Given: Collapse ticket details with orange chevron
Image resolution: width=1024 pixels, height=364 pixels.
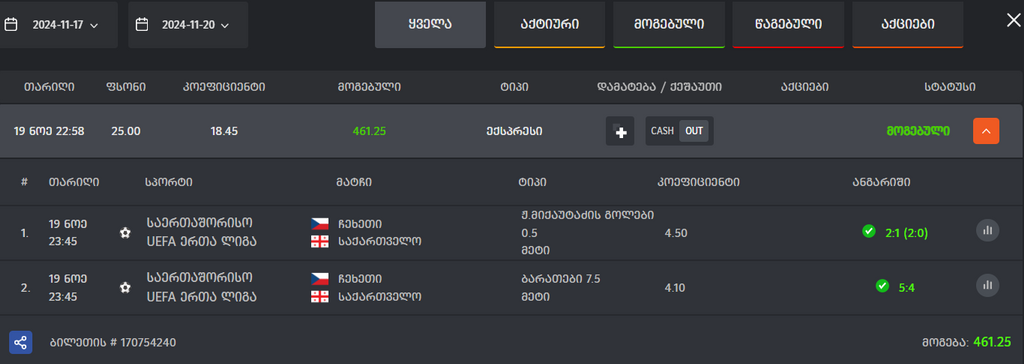Looking at the screenshot, I should click(x=986, y=131).
